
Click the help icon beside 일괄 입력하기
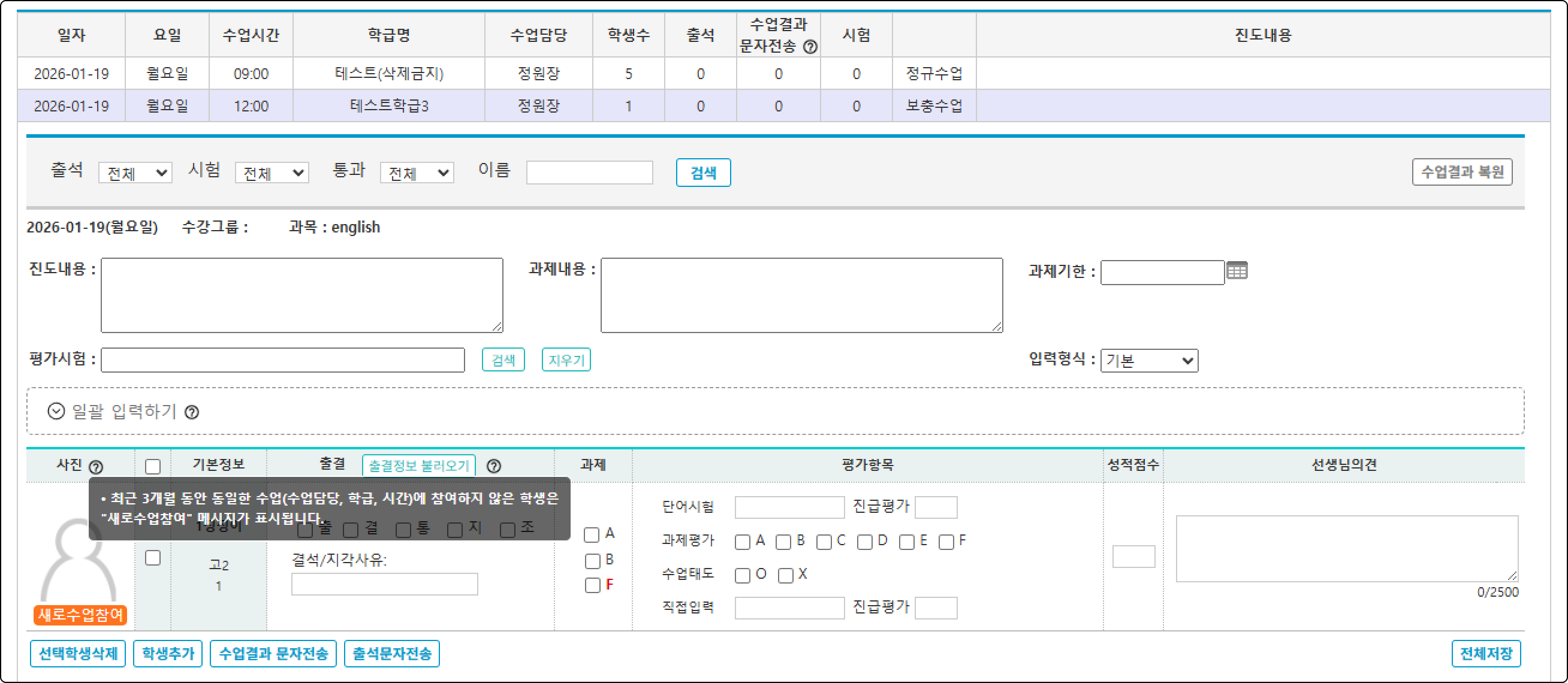click(192, 412)
